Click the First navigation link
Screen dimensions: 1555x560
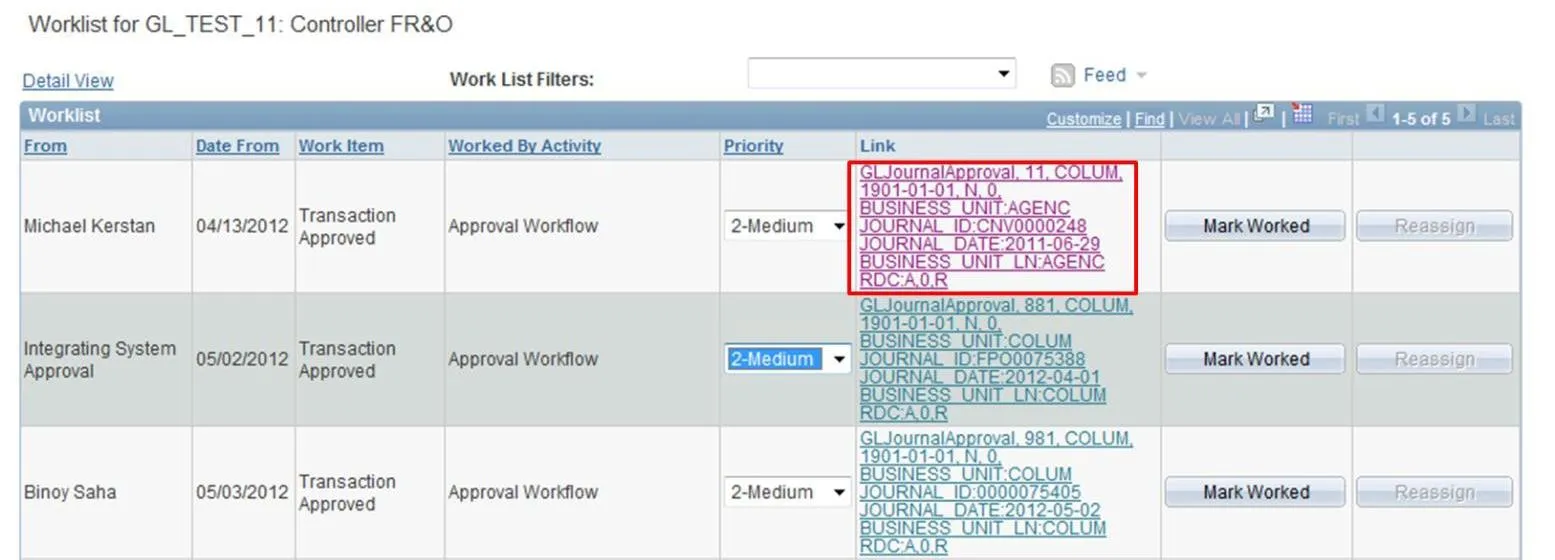[x=1343, y=119]
